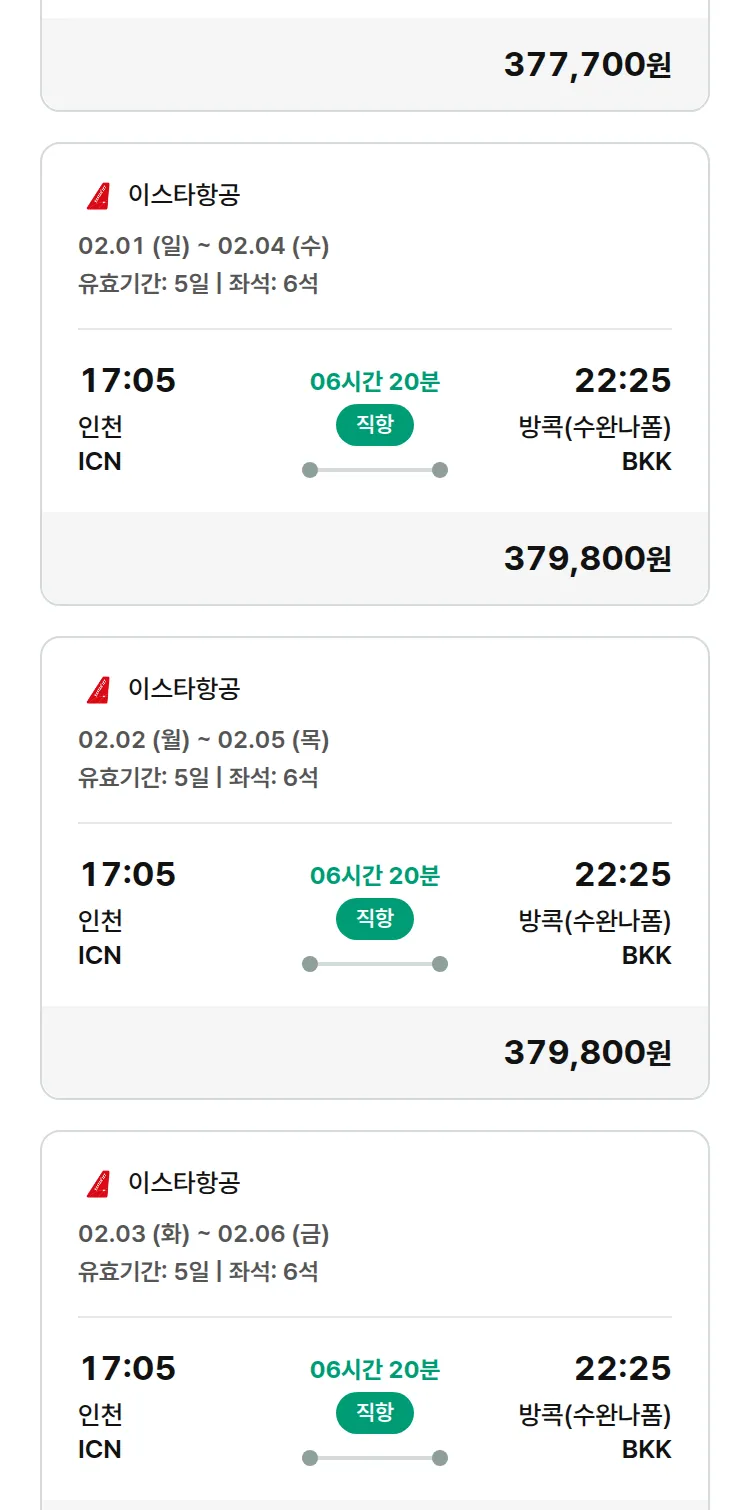
Task: Click the 06시간 20분 duration on 02.03 flight
Action: tap(375, 1369)
